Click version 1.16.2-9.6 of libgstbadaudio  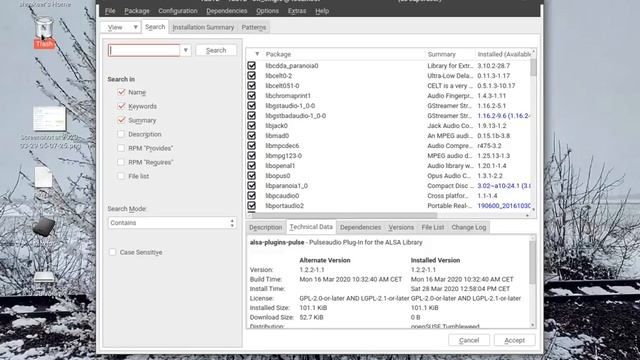click(x=504, y=116)
